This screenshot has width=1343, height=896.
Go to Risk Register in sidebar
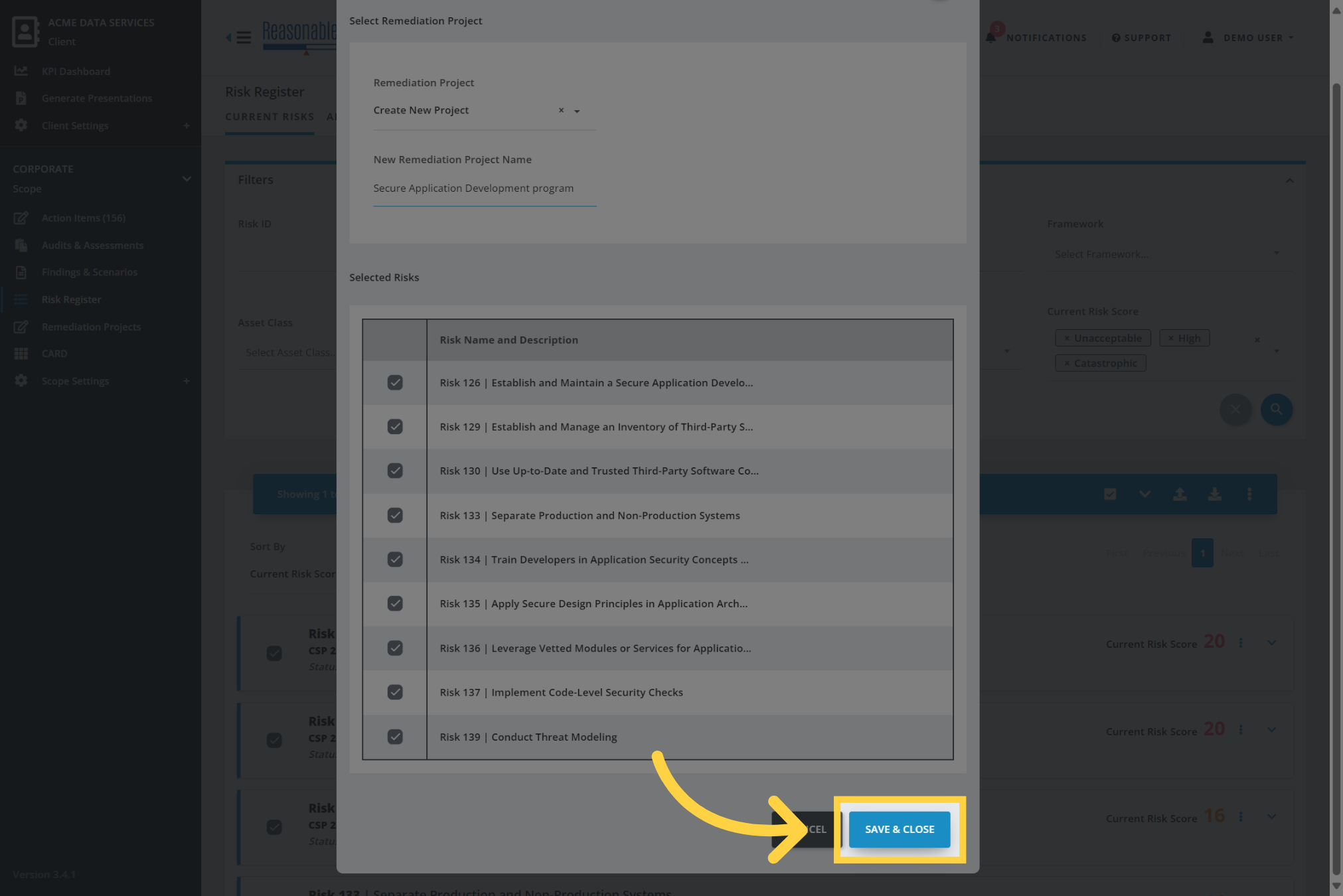[x=72, y=299]
